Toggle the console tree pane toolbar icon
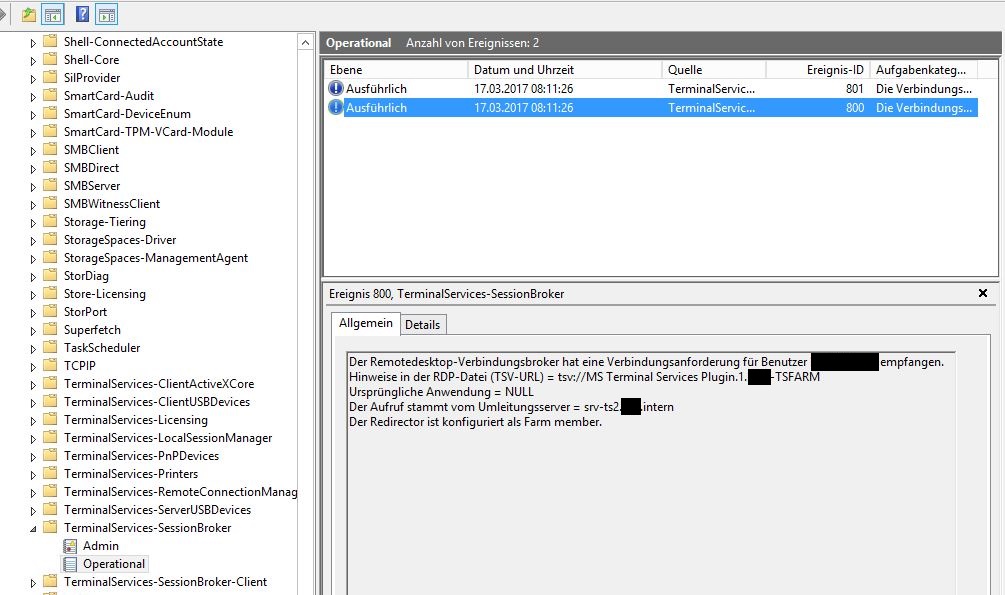This screenshot has height=595, width=1005. [x=53, y=14]
